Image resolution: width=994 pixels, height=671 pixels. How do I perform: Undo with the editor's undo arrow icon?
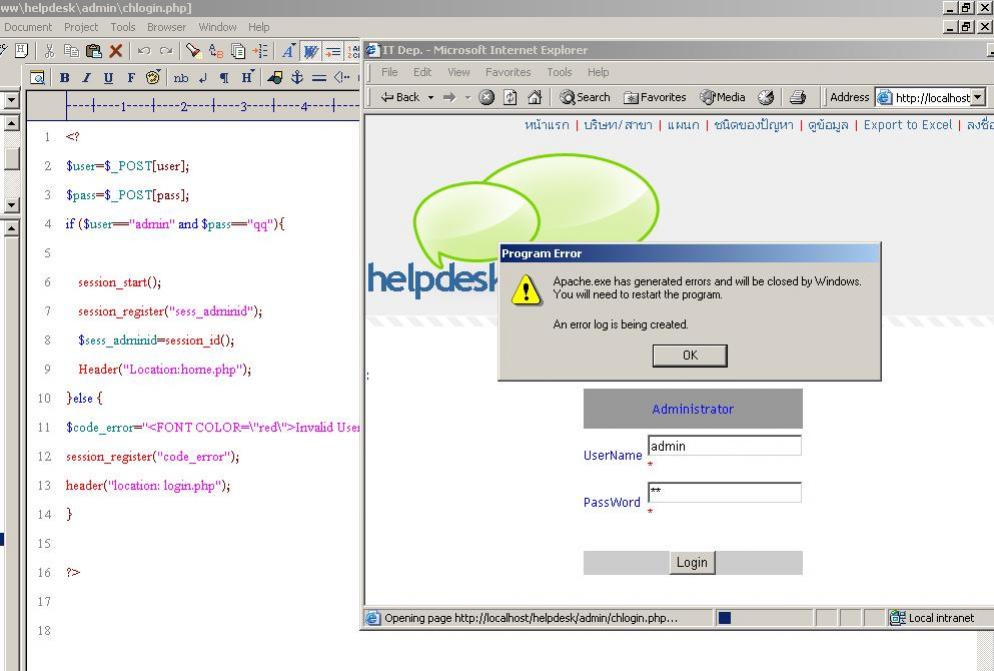144,51
